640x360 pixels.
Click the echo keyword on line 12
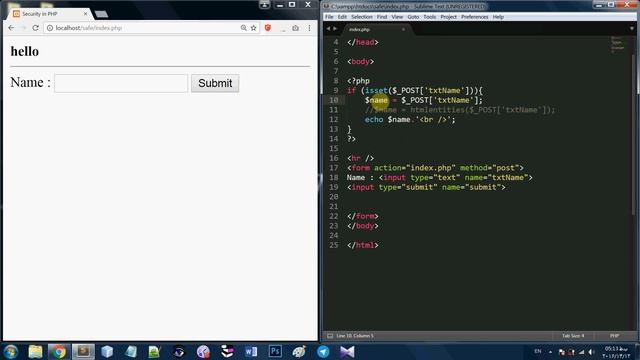374,120
